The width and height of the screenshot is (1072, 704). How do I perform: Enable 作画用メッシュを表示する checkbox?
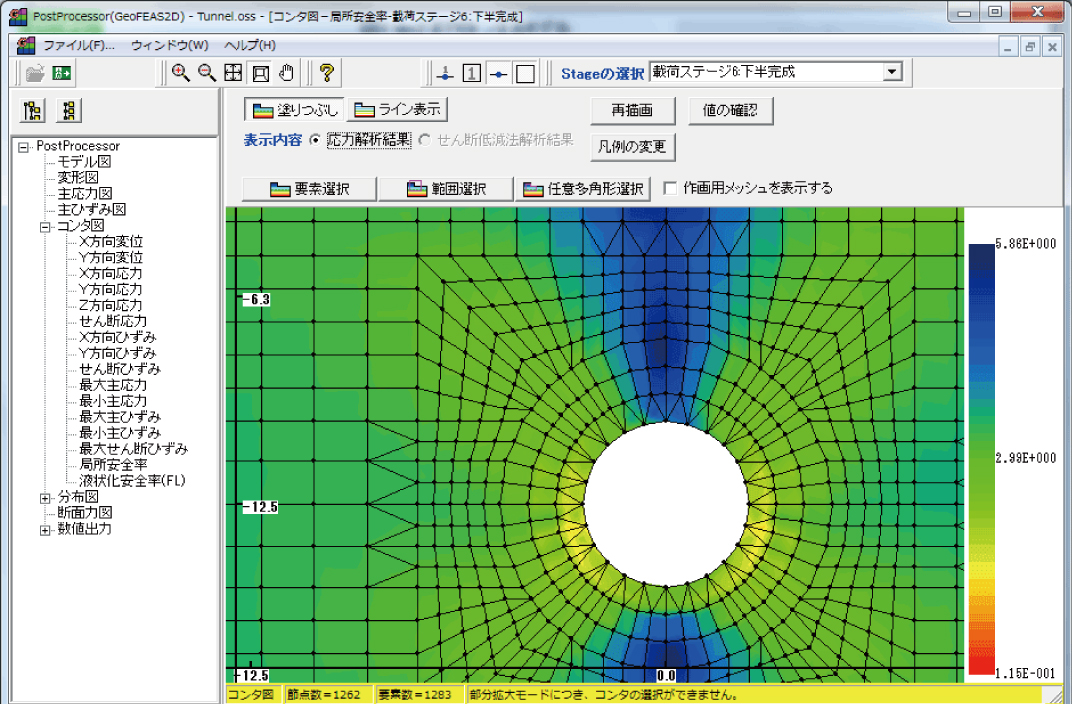pos(671,188)
